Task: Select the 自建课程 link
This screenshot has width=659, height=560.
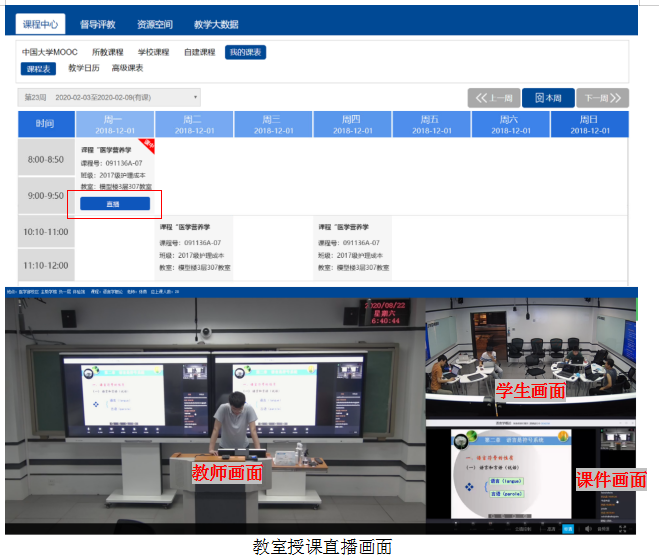Action: pos(199,52)
